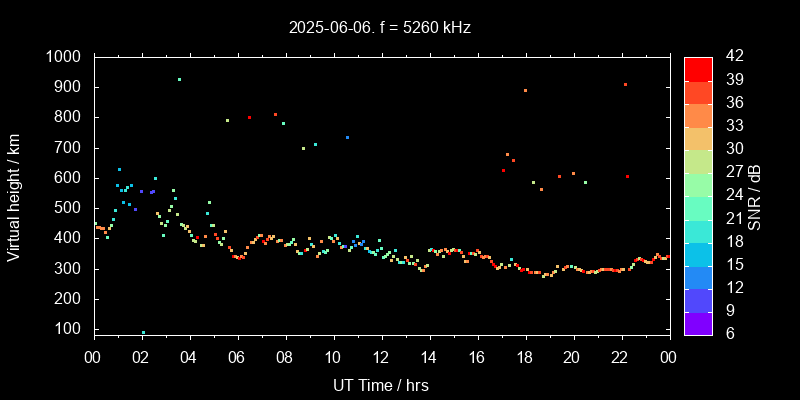This screenshot has width=800, height=400.
Task: Click the 42 label atop the colorbar
Action: coord(731,57)
